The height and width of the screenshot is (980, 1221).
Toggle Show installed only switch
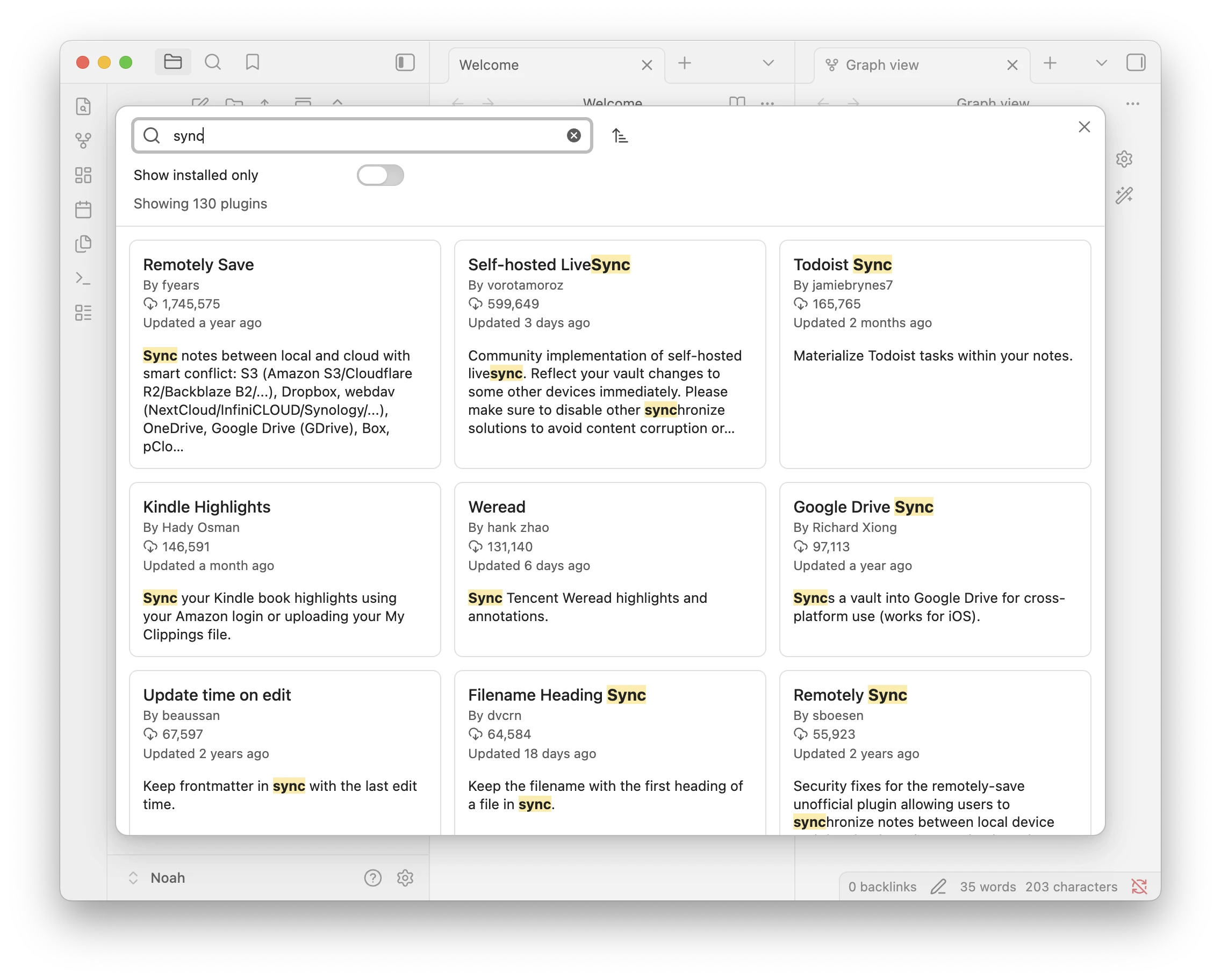click(x=380, y=176)
